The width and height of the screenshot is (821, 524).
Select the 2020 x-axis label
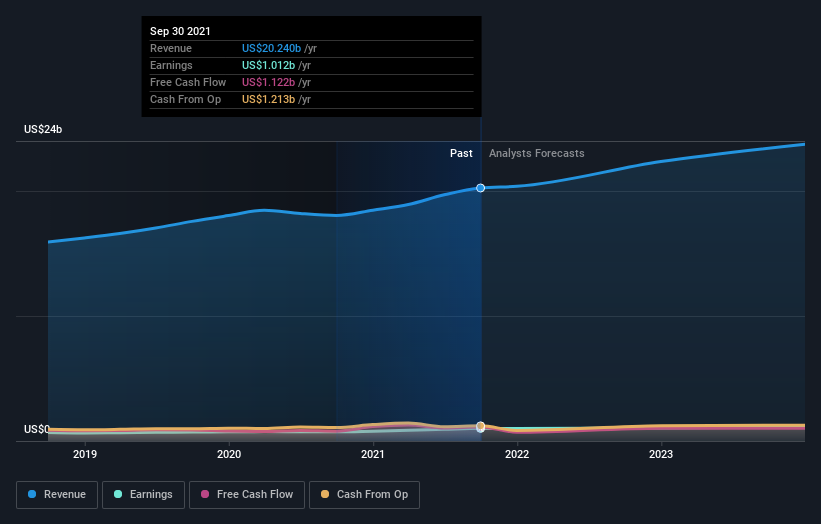(x=229, y=454)
